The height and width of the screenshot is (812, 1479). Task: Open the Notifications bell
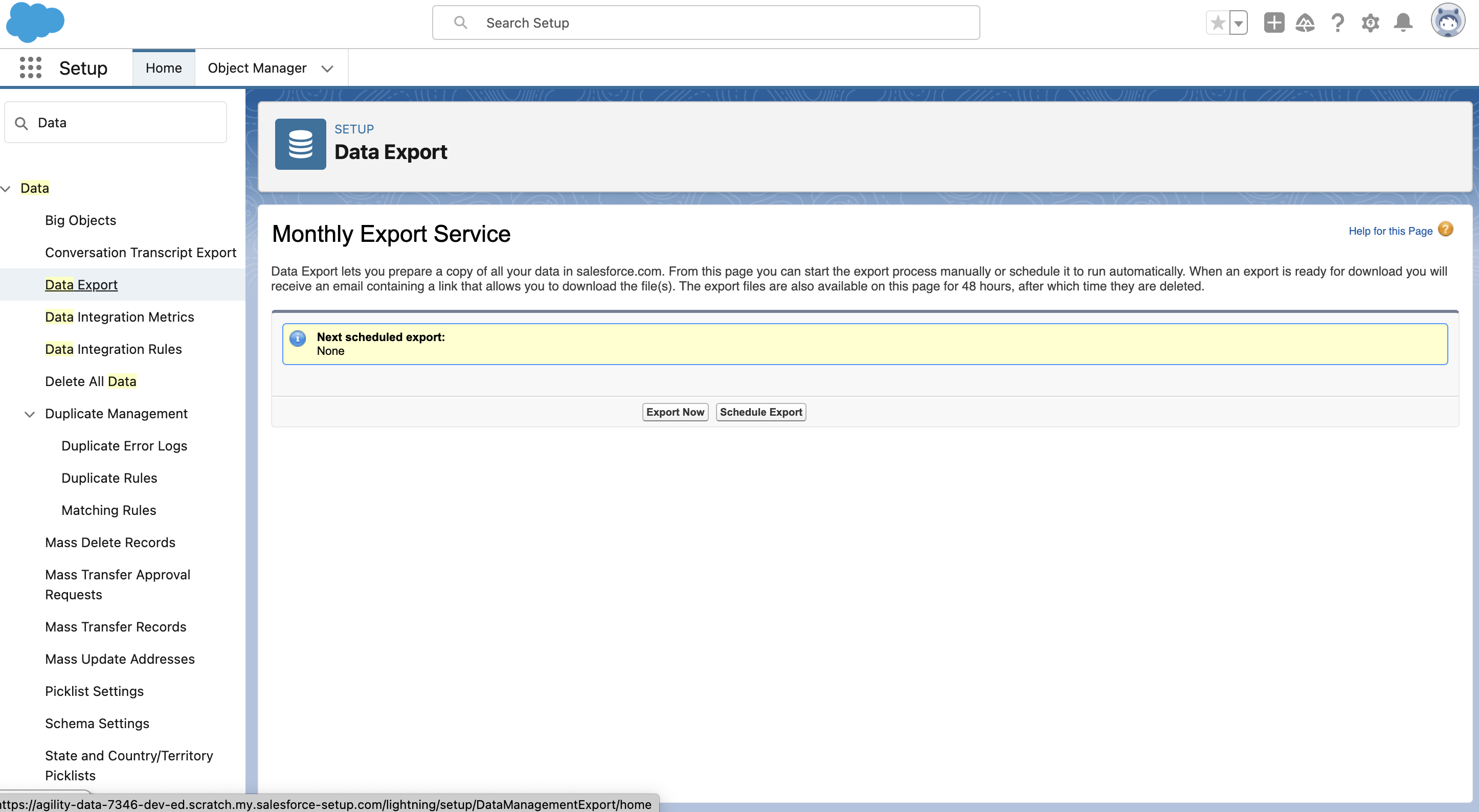coord(1403,23)
